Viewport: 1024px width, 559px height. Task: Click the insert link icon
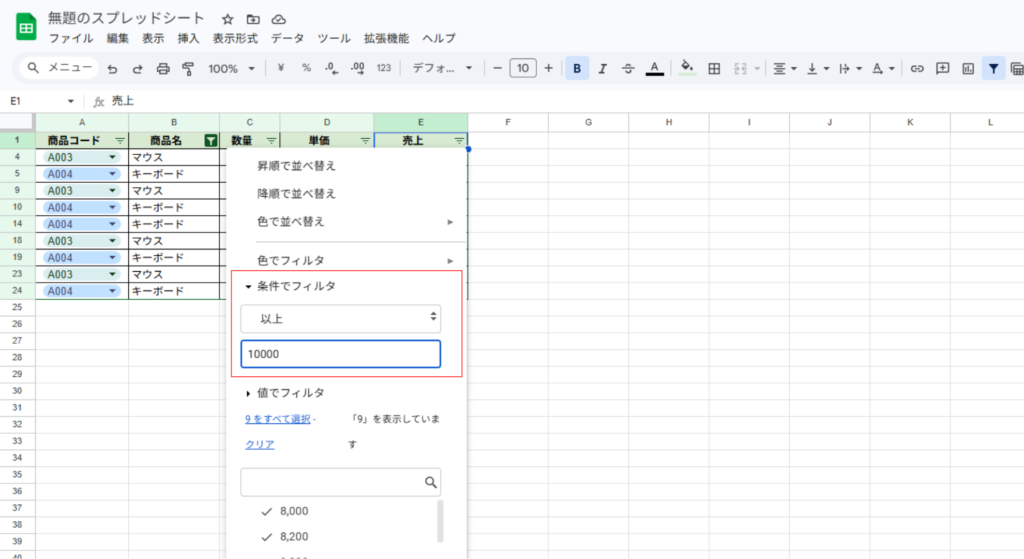coord(916,69)
